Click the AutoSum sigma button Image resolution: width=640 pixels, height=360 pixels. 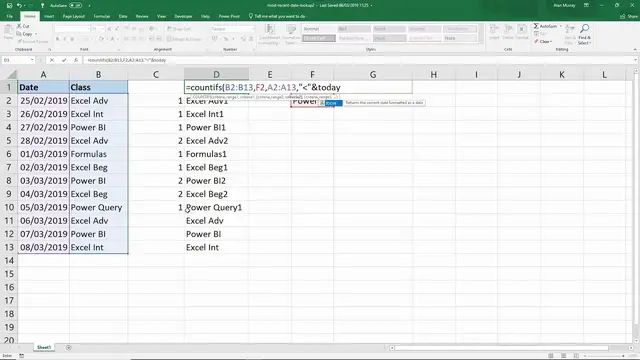545,26
